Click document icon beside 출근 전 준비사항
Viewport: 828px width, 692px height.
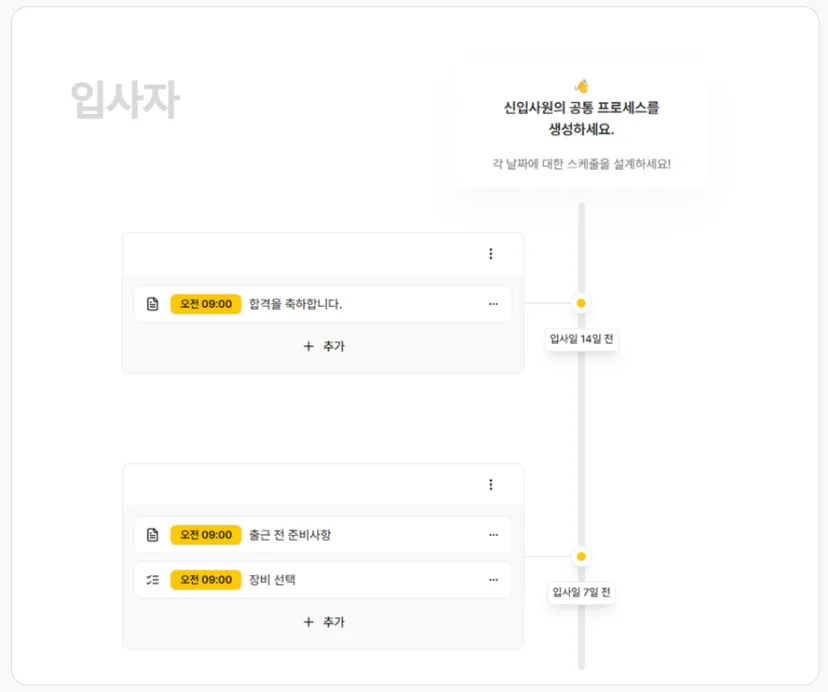click(153, 535)
